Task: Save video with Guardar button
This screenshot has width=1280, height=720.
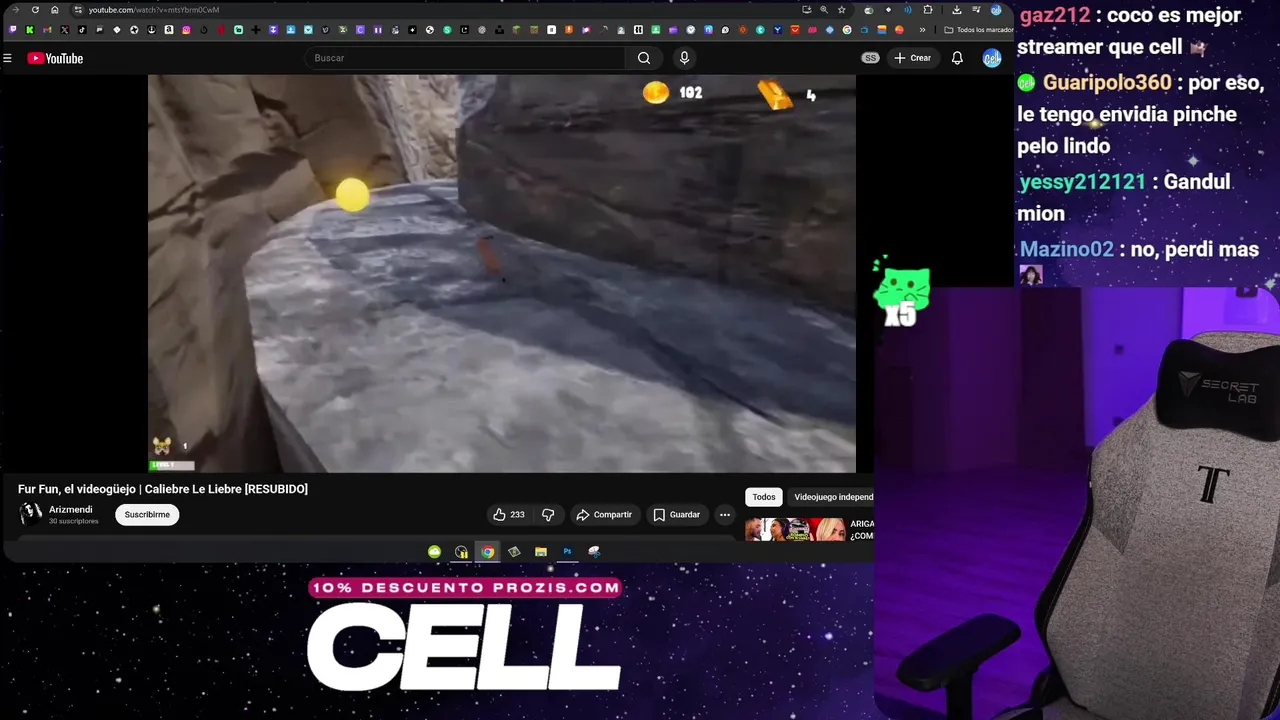Action: coord(677,515)
